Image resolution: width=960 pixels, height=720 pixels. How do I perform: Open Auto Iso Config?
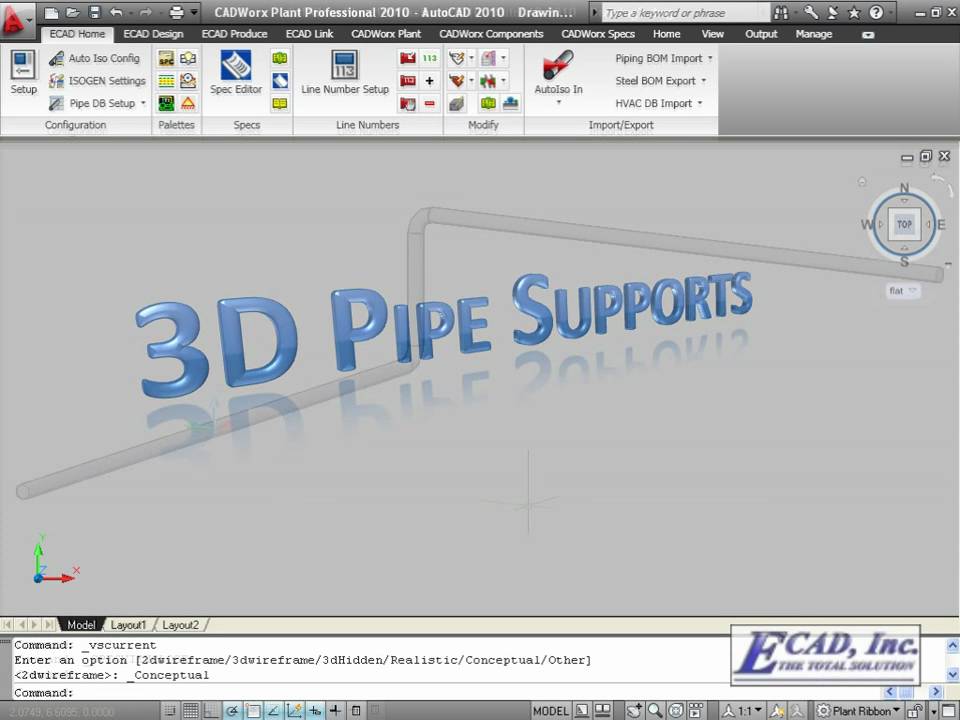(95, 58)
